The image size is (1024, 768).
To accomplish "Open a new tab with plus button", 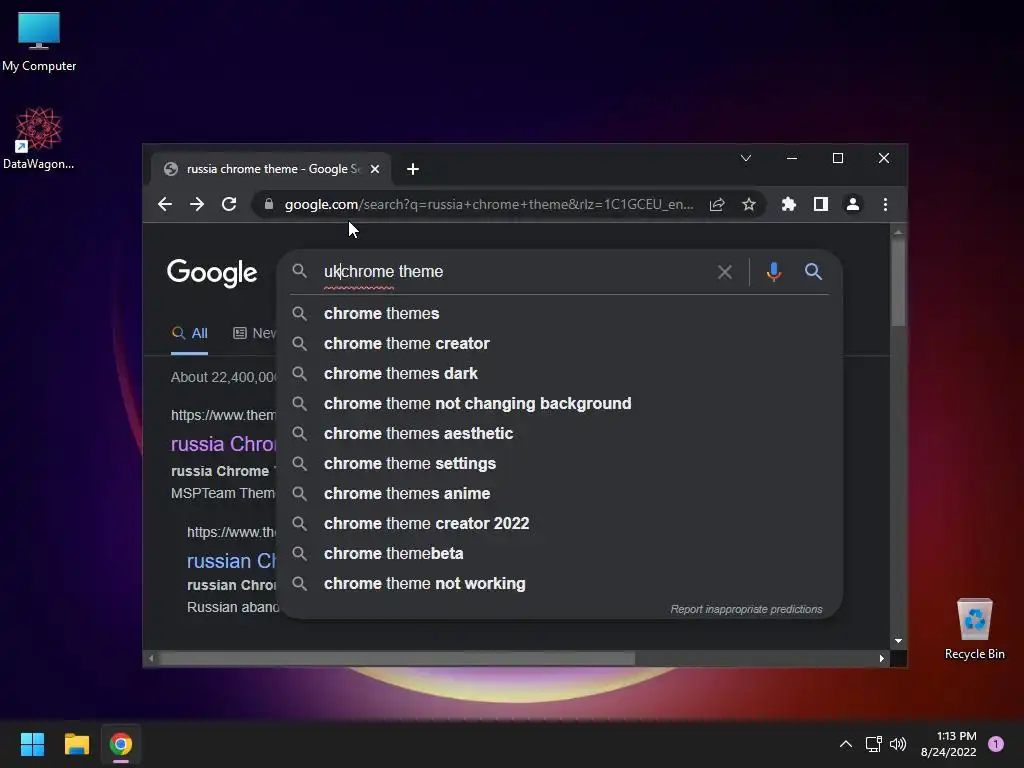I will pyautogui.click(x=413, y=169).
